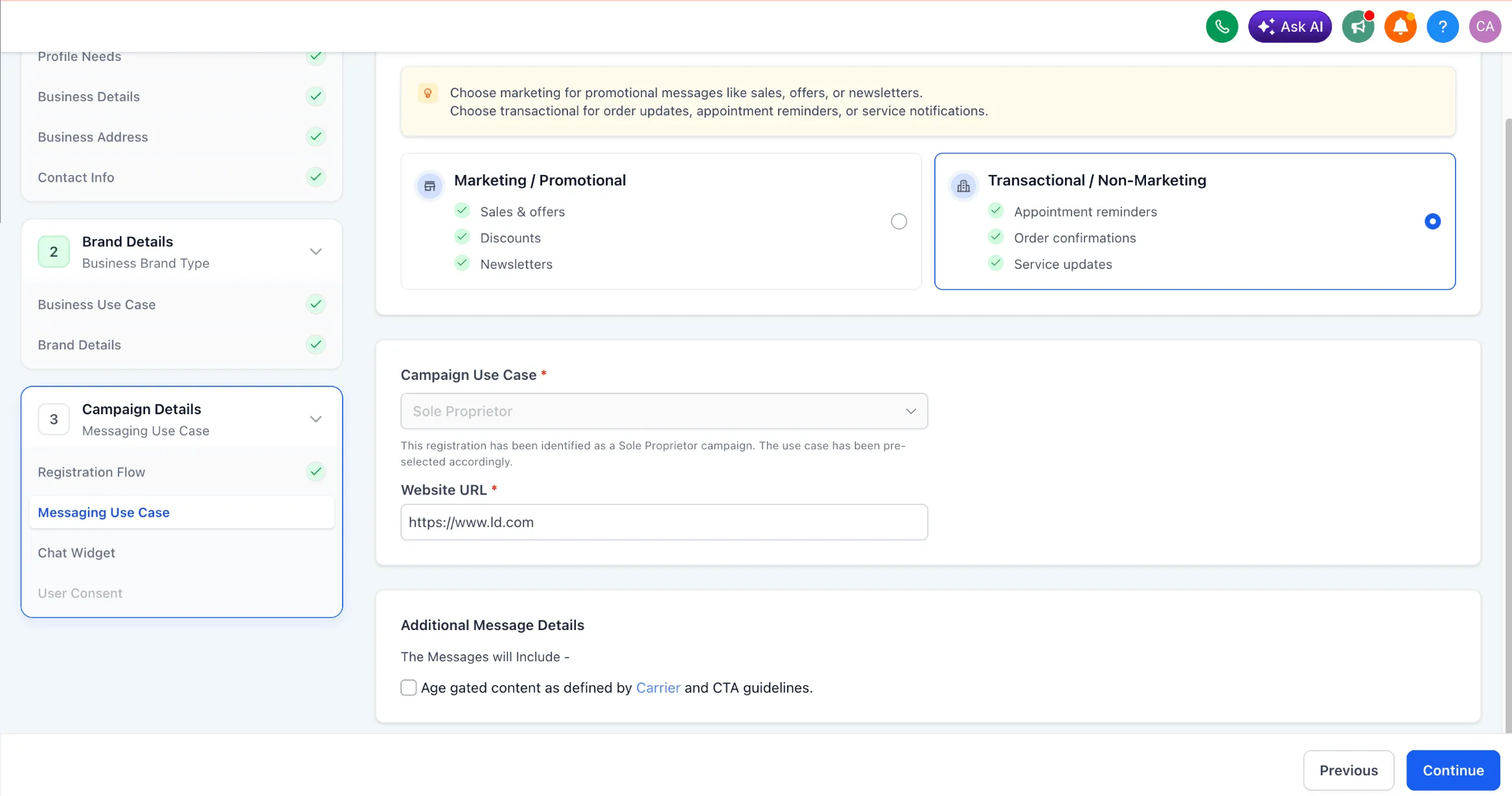Click the Business Use Case completed checkmark
1512x796 pixels.
pyautogui.click(x=315, y=304)
